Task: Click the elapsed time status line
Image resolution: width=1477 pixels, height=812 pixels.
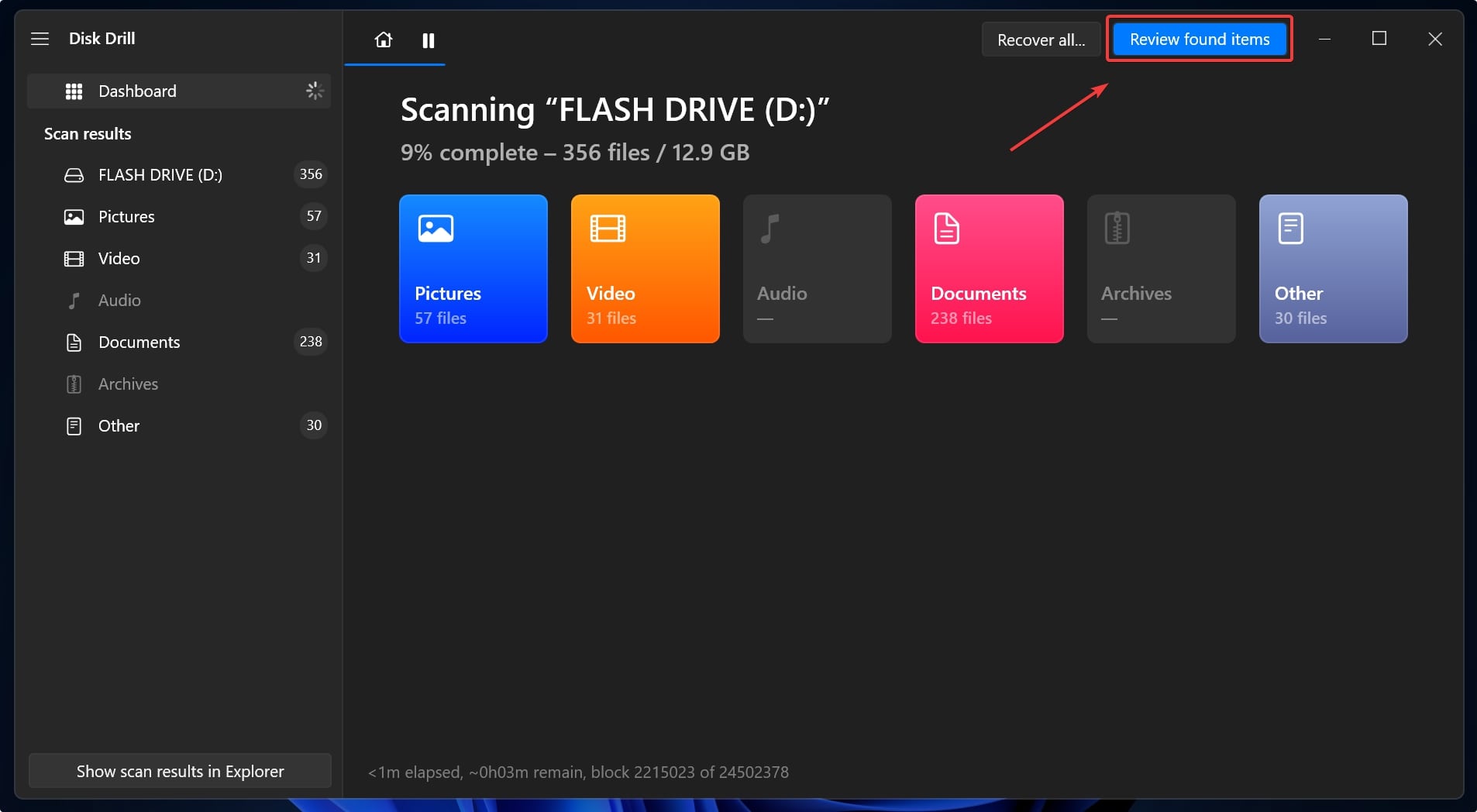Action: 578,772
